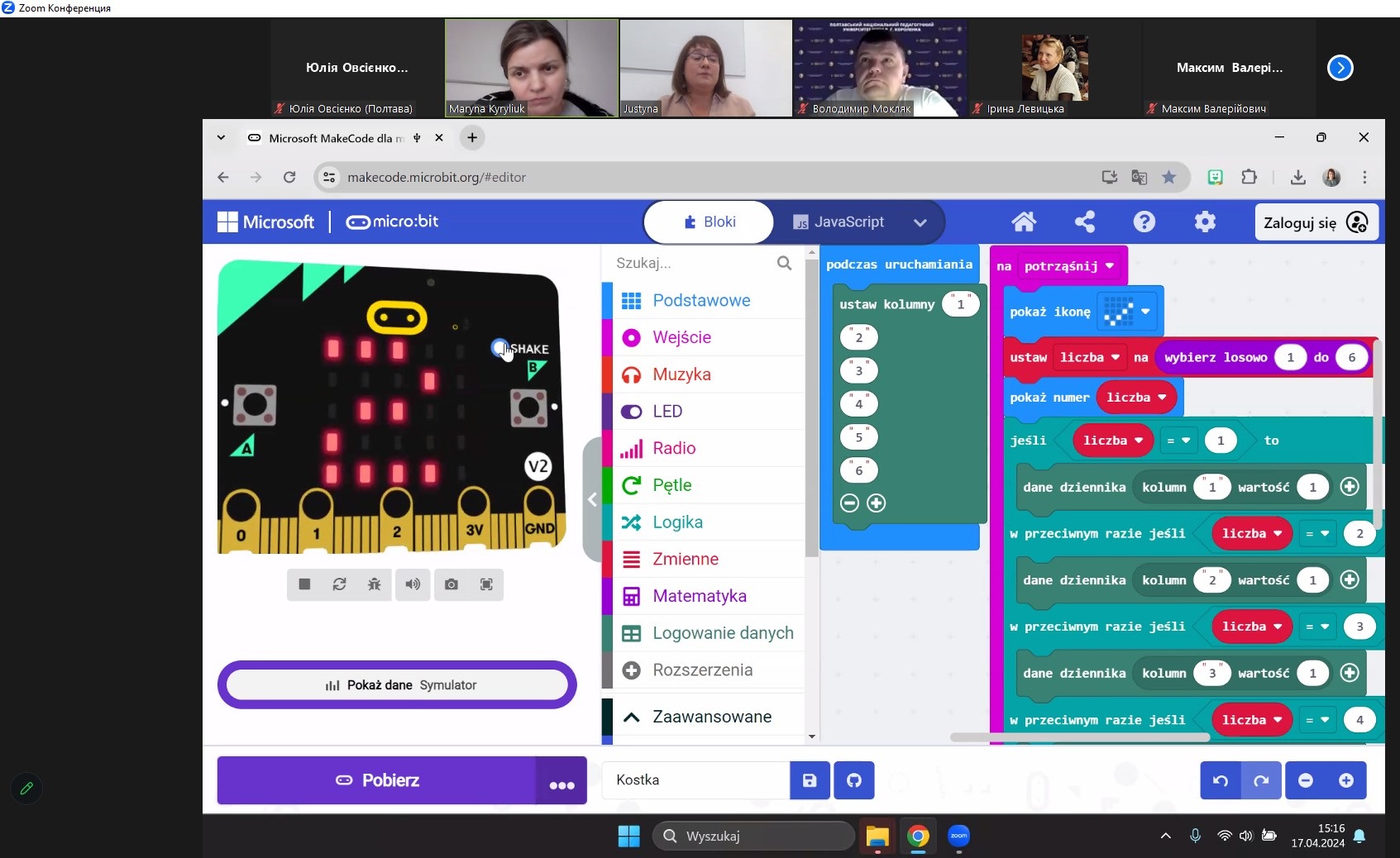Open a new Chrome tab
Image resolution: width=1400 pixels, height=858 pixels.
coord(472,138)
